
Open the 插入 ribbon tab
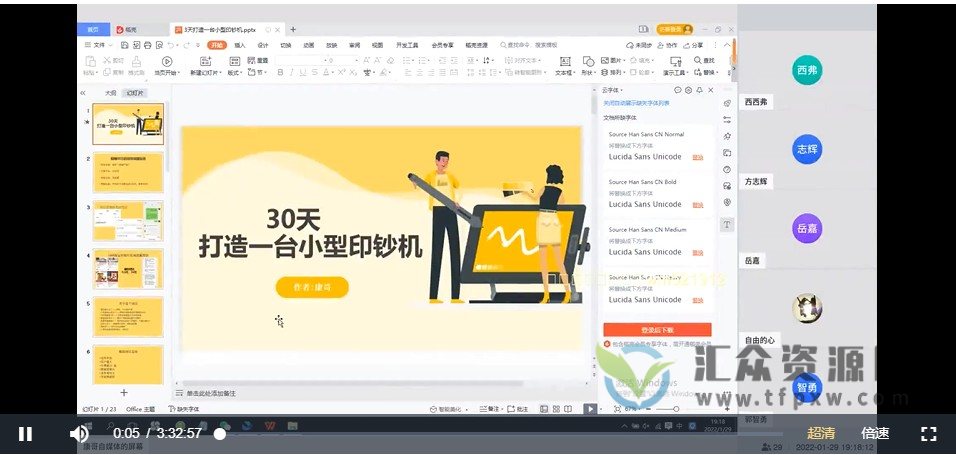[240, 45]
